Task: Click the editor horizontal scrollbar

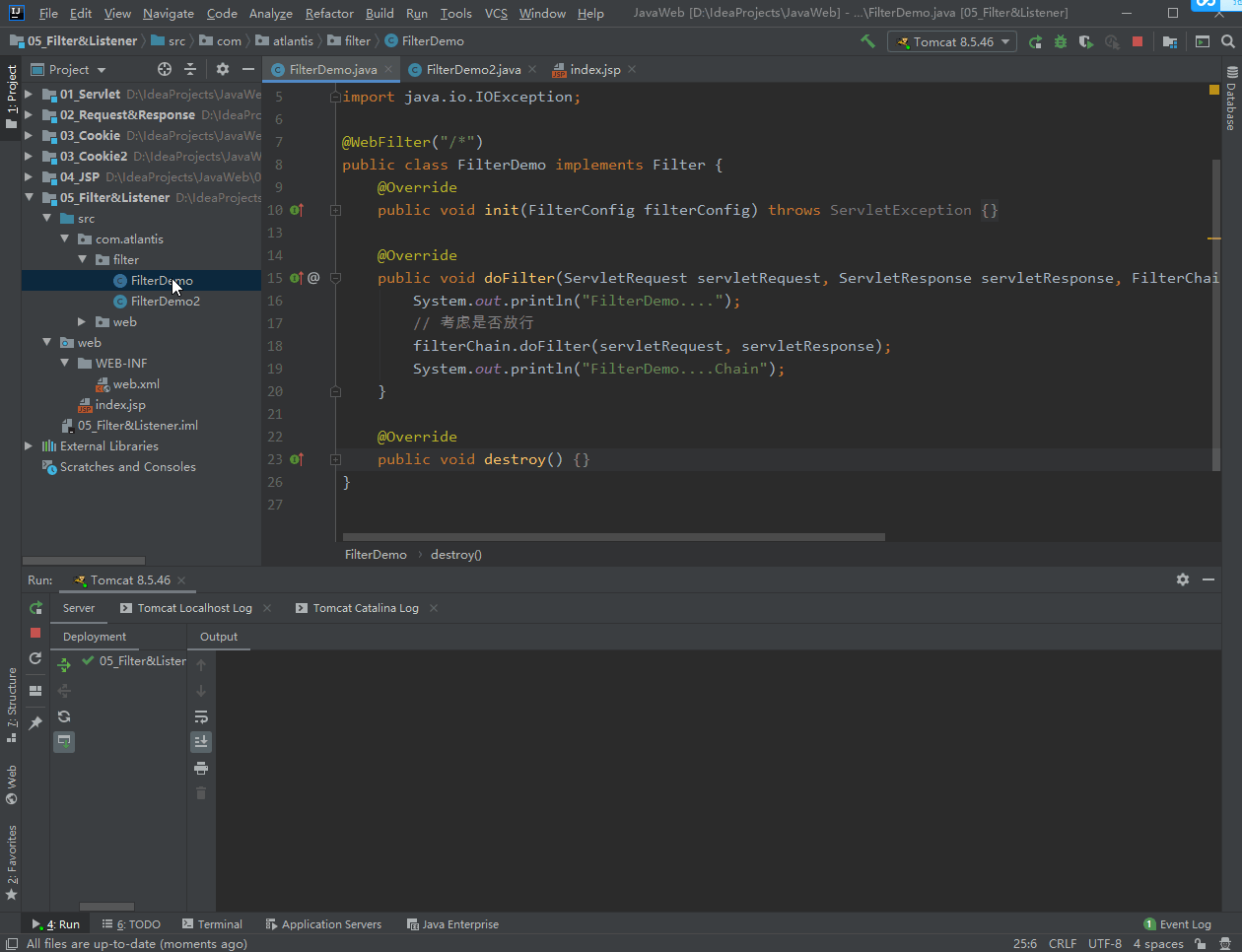Action: (x=614, y=537)
